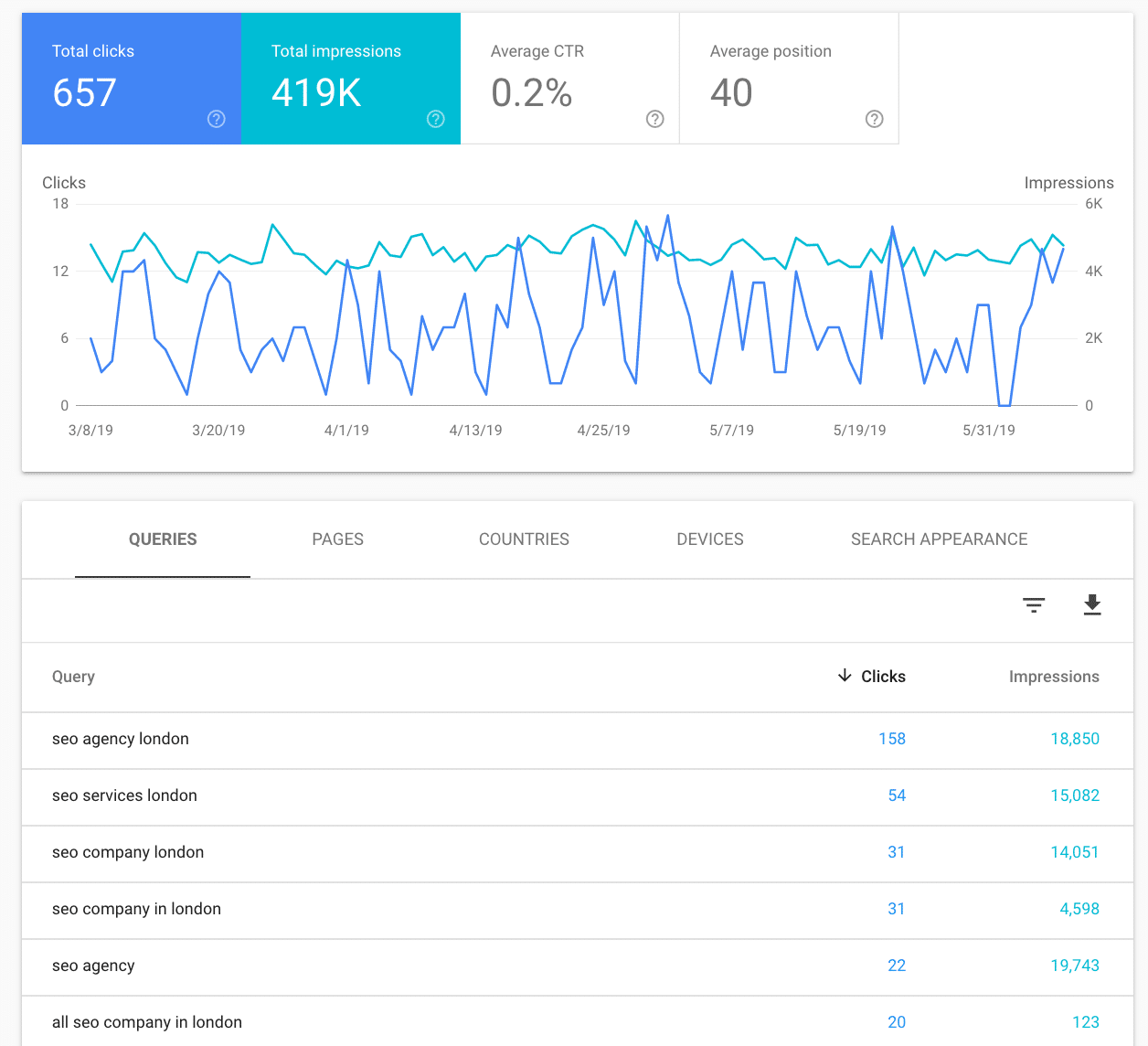This screenshot has width=1148, height=1046.
Task: Enable the Average position metric on the chart
Action: point(789,78)
